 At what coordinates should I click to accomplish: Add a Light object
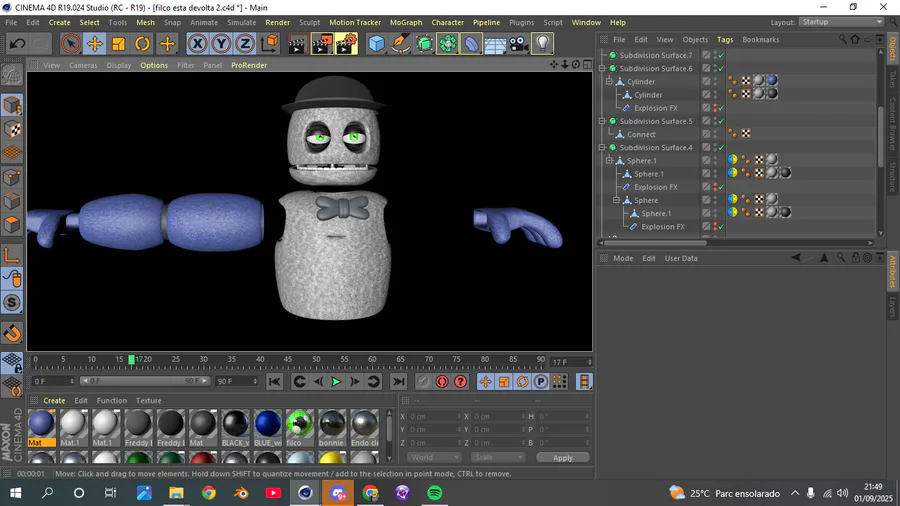click(542, 44)
